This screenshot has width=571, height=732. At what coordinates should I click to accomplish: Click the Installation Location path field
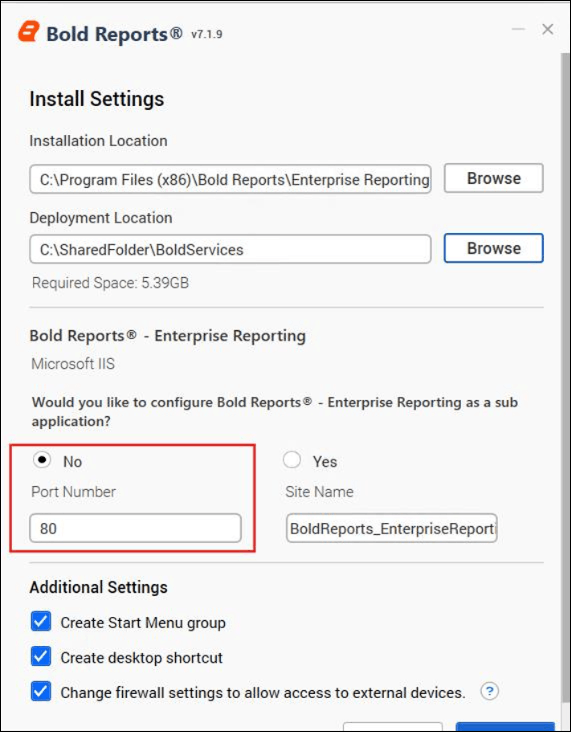[x=230, y=179]
